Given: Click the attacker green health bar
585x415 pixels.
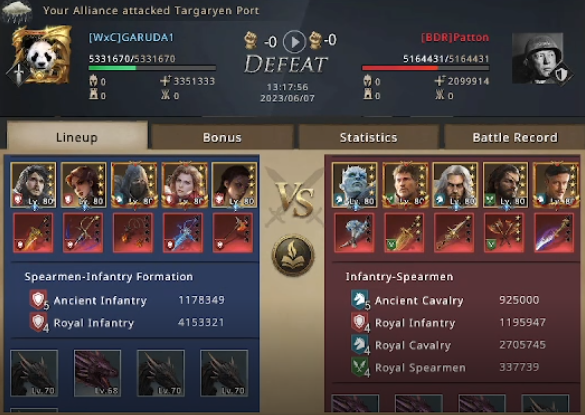Looking at the screenshot, I should (x=152, y=68).
